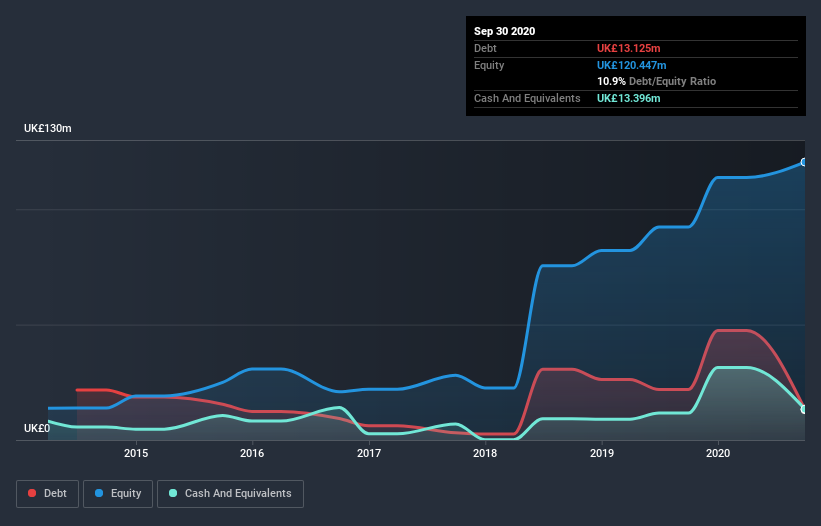Click the UK£120.447m equity value

[x=631, y=65]
